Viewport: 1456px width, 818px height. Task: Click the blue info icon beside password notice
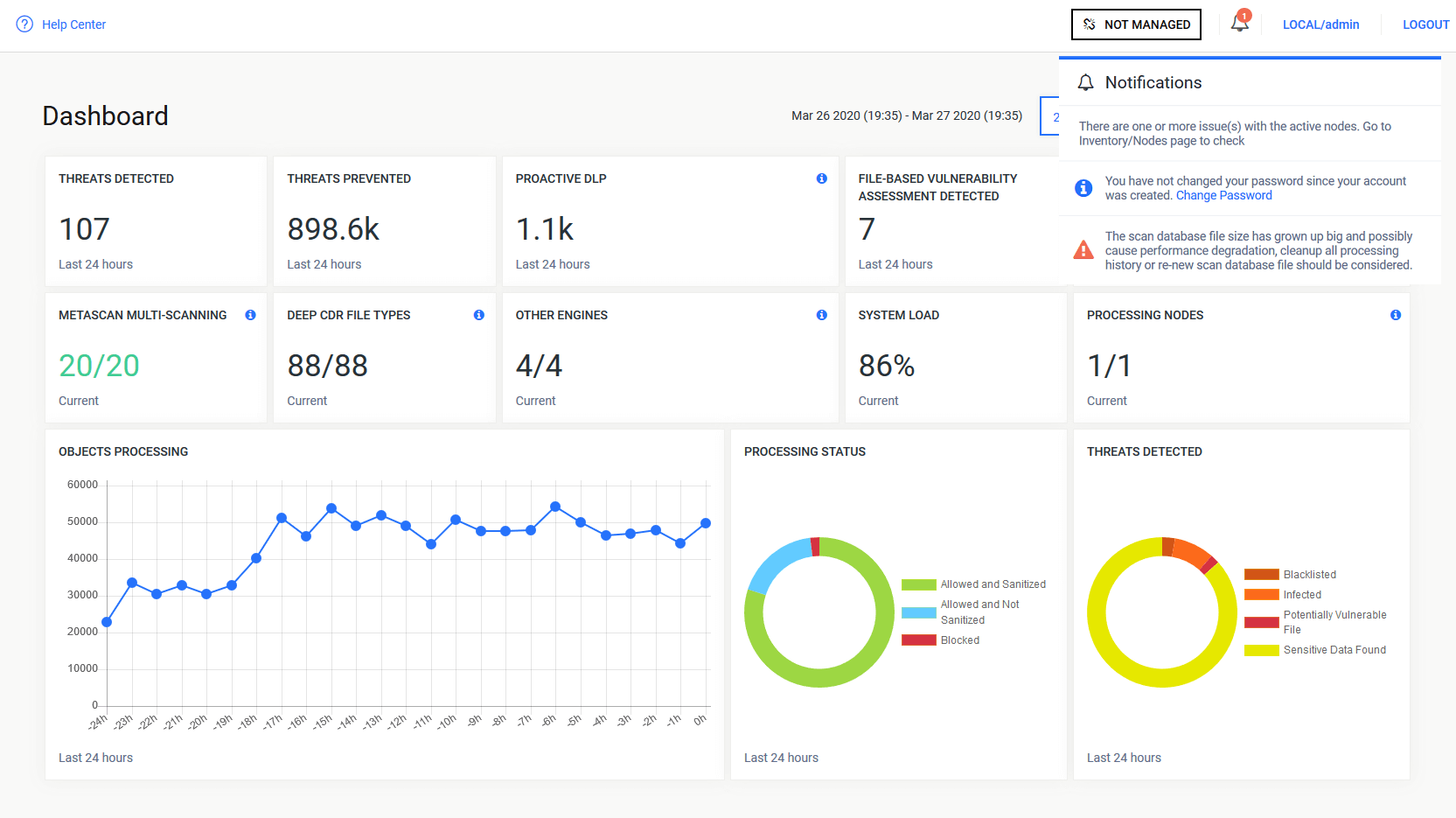coord(1083,188)
